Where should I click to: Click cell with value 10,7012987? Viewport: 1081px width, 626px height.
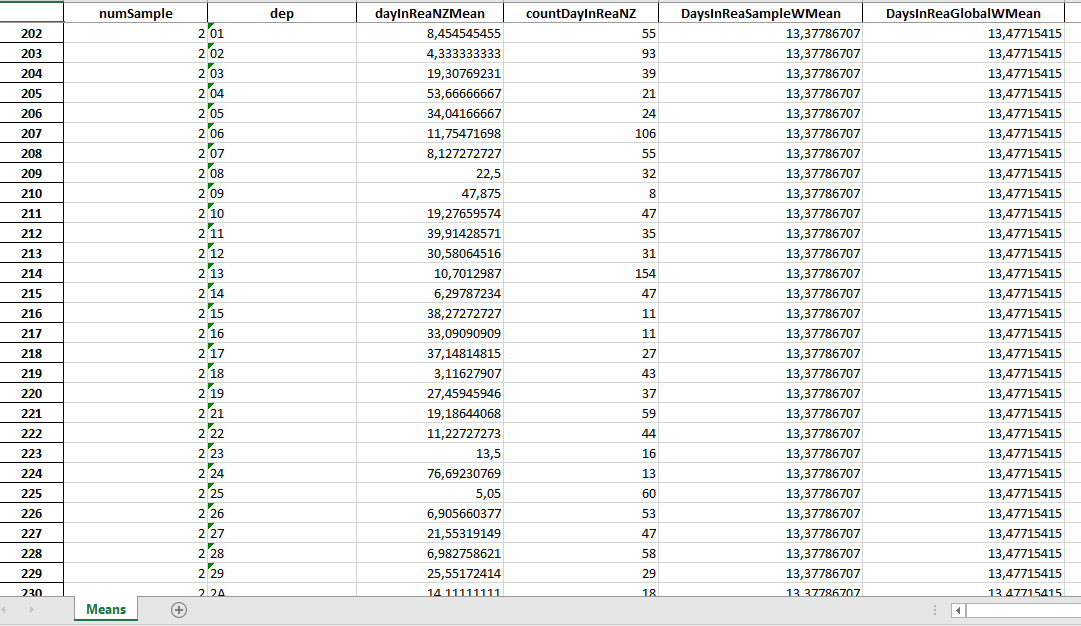click(430, 274)
